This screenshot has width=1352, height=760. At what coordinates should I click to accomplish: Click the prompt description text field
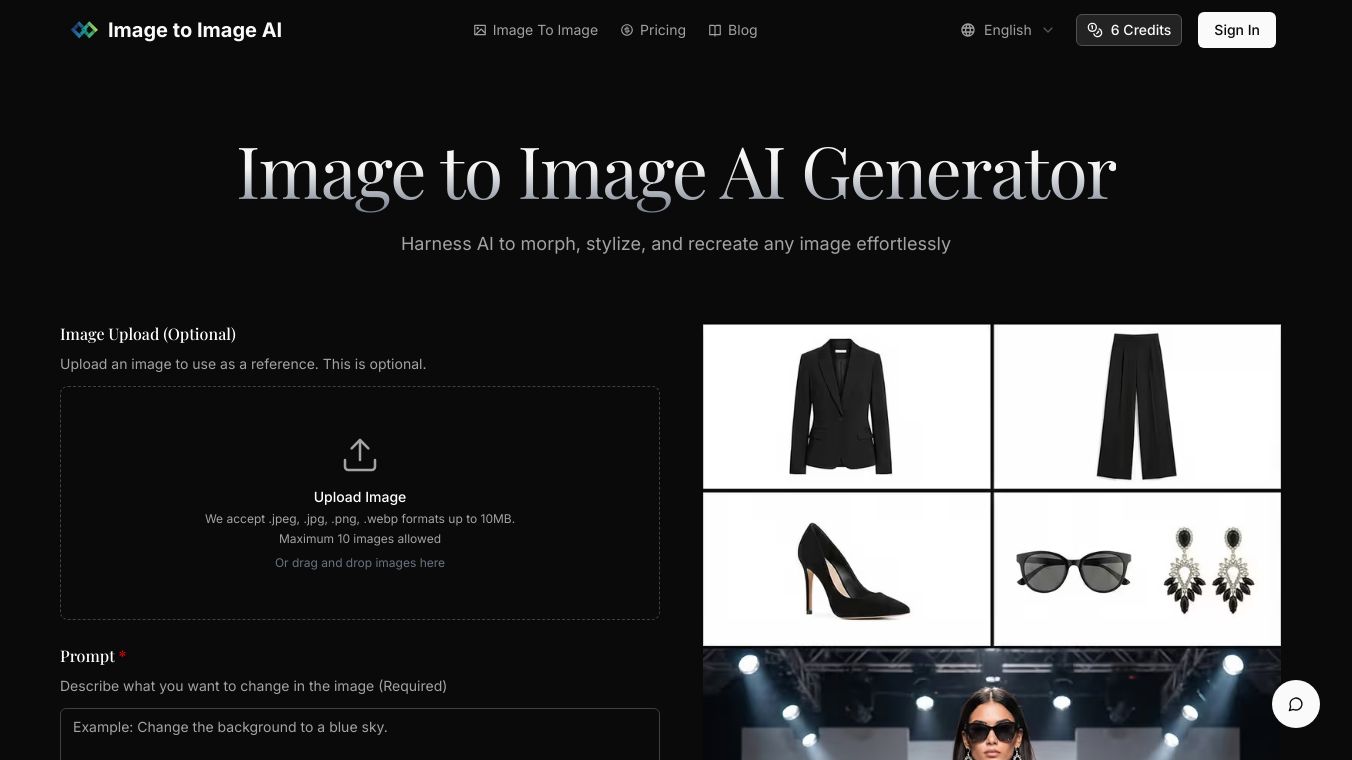click(x=360, y=734)
